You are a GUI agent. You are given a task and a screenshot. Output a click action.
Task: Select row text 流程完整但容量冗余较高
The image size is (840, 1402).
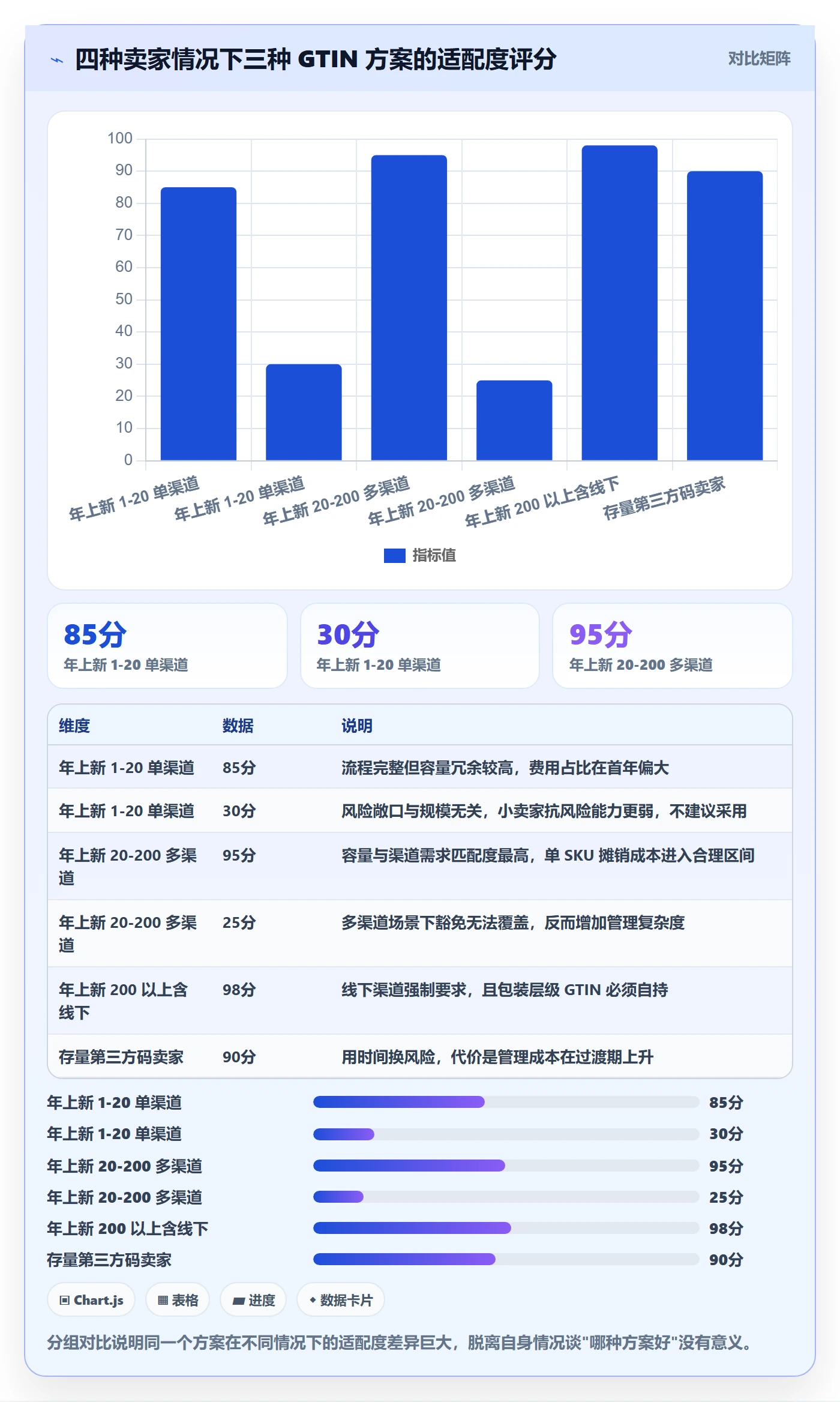click(x=427, y=768)
